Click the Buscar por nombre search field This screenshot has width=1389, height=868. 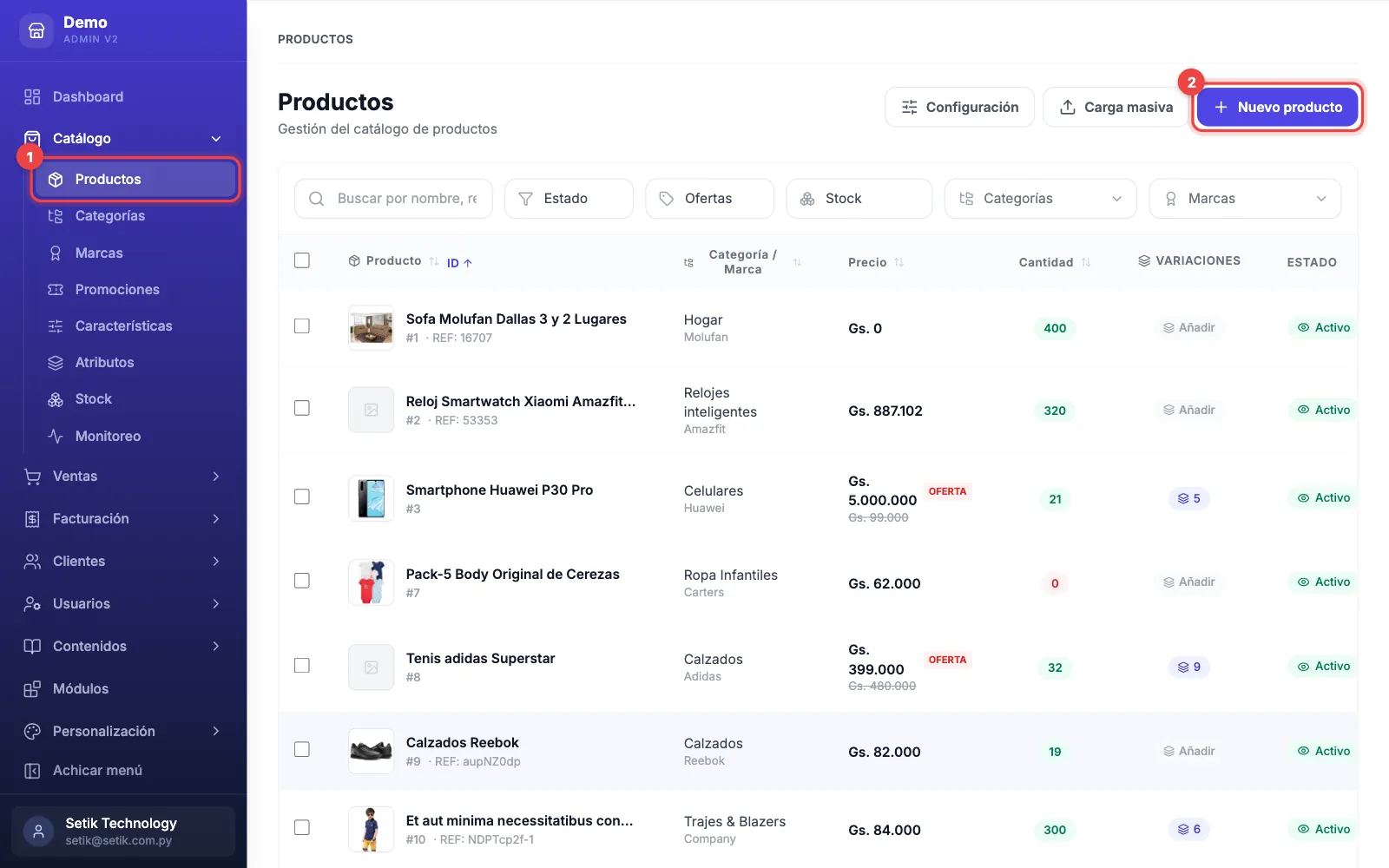(393, 199)
